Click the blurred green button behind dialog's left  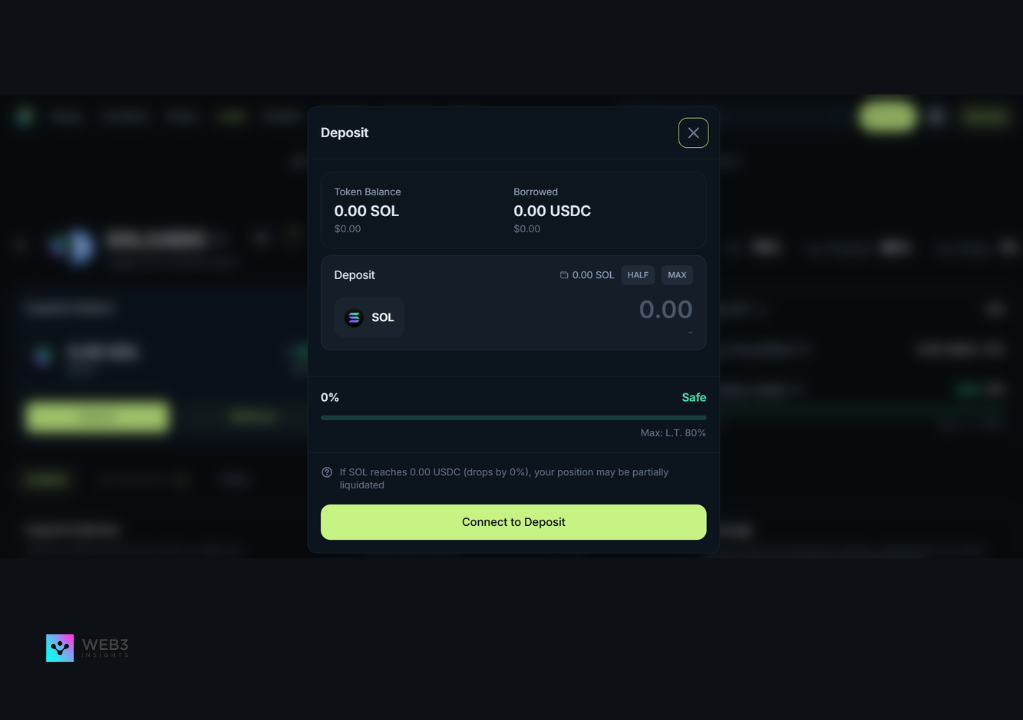pos(97,417)
